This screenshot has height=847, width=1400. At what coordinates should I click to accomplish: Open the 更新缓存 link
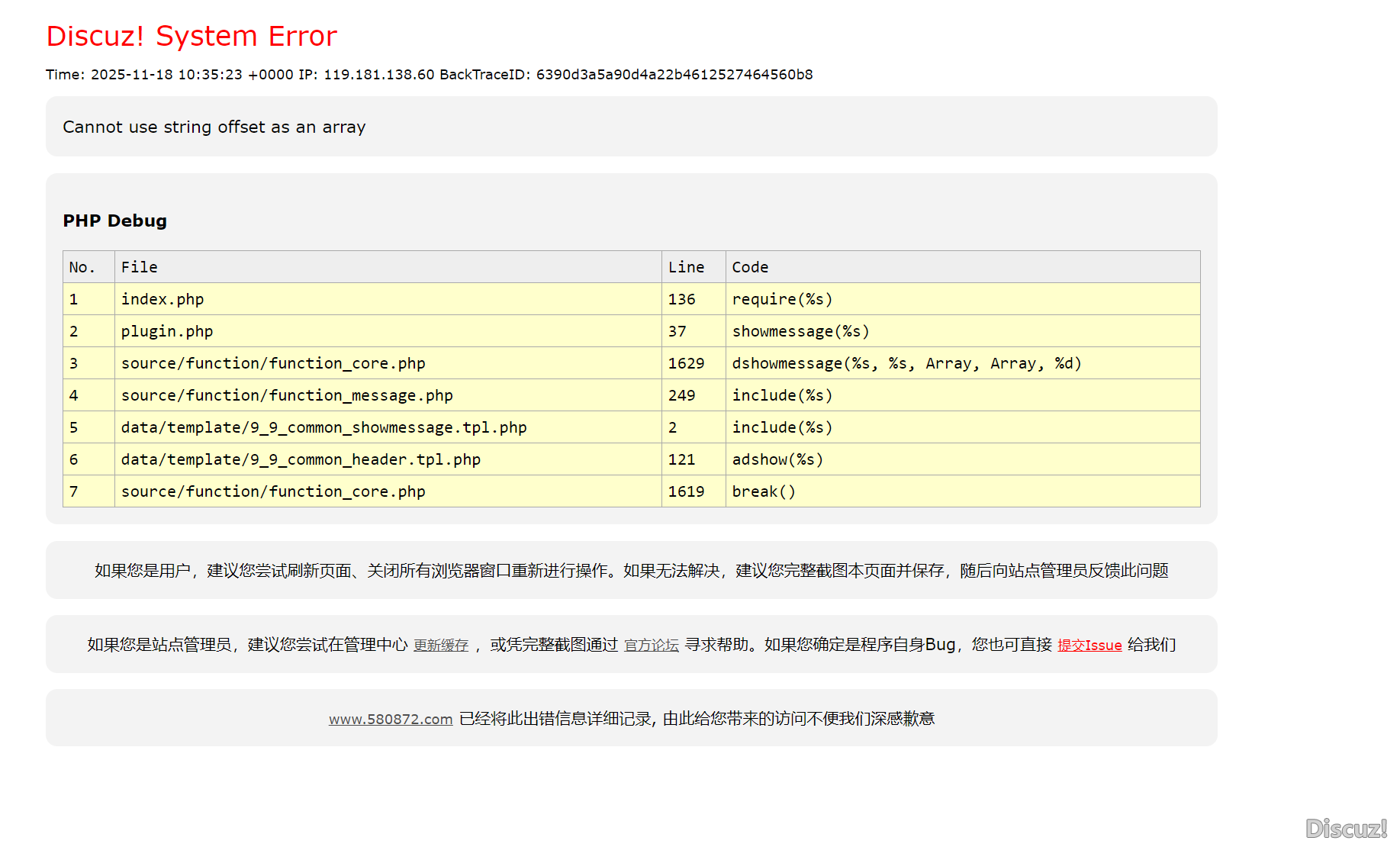(440, 646)
